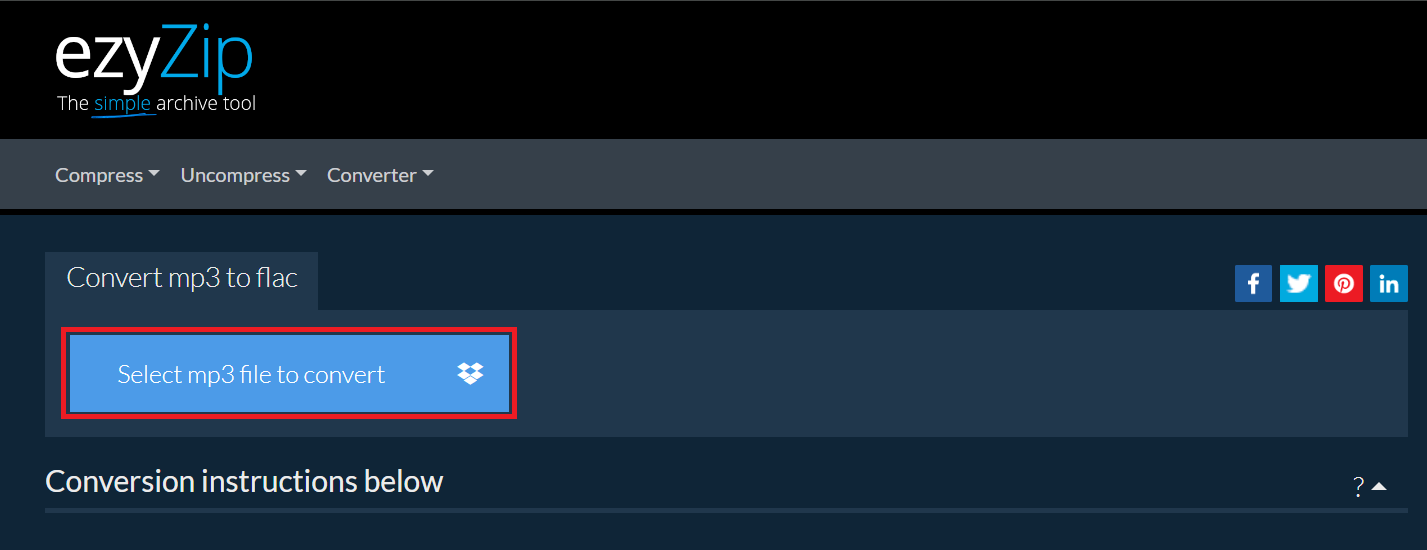
Task: Share page via Facebook icon
Action: pos(1253,283)
